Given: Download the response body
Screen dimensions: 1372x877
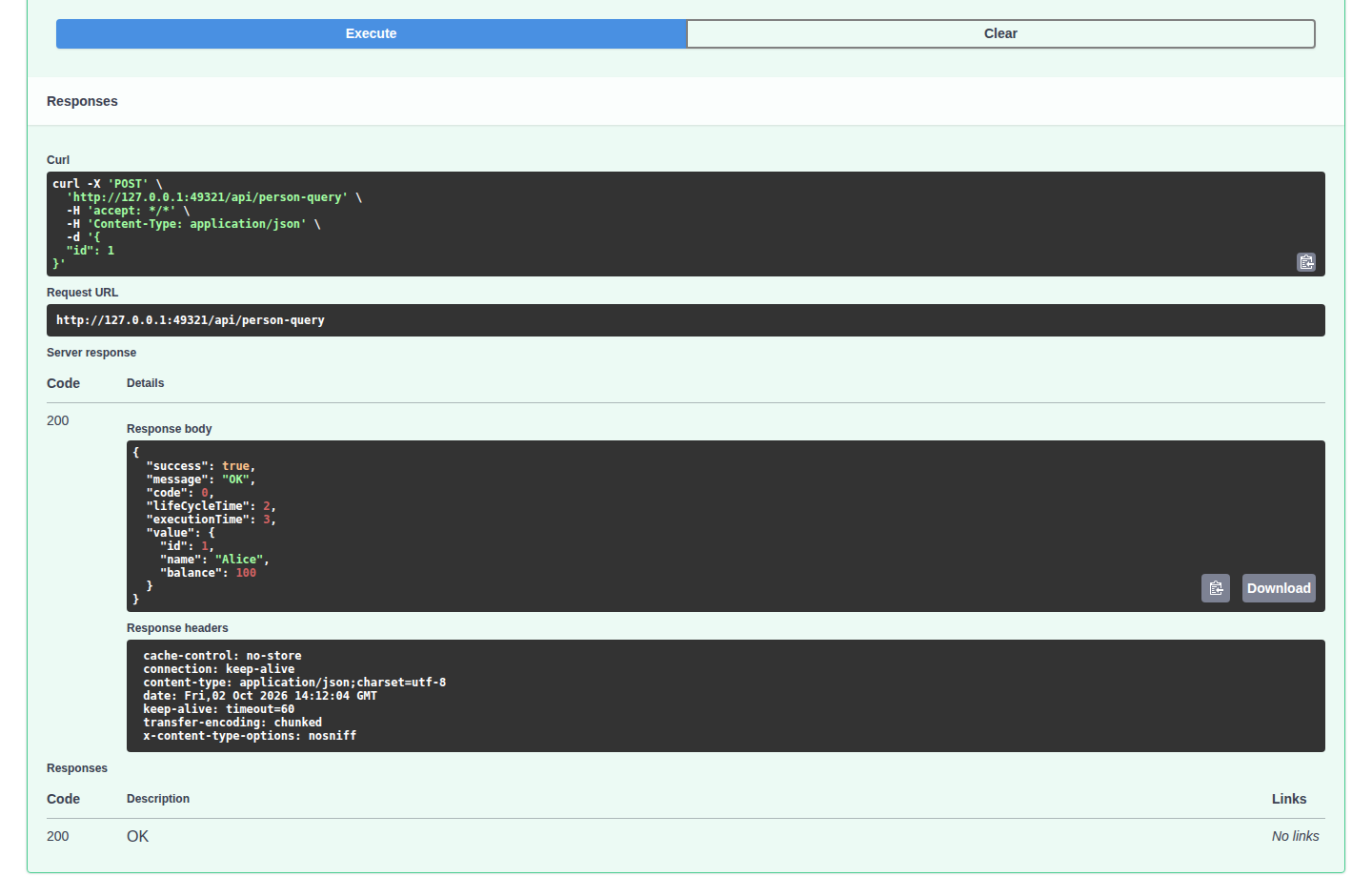Looking at the screenshot, I should [1279, 588].
